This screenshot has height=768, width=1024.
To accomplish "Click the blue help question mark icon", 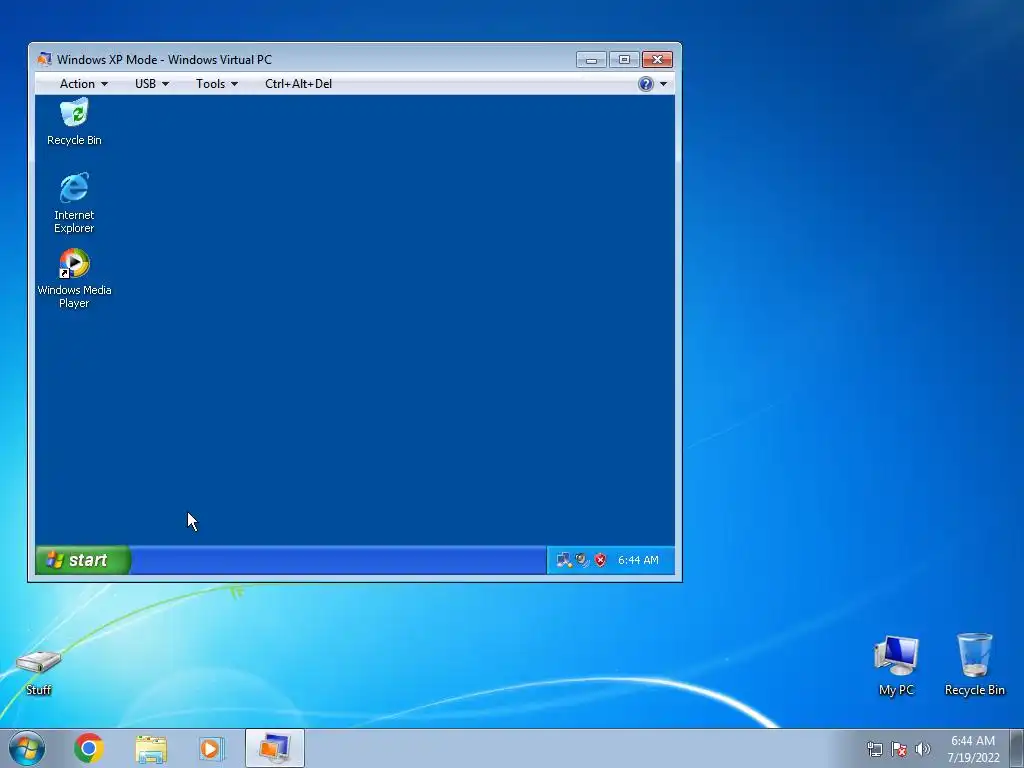I will [646, 84].
